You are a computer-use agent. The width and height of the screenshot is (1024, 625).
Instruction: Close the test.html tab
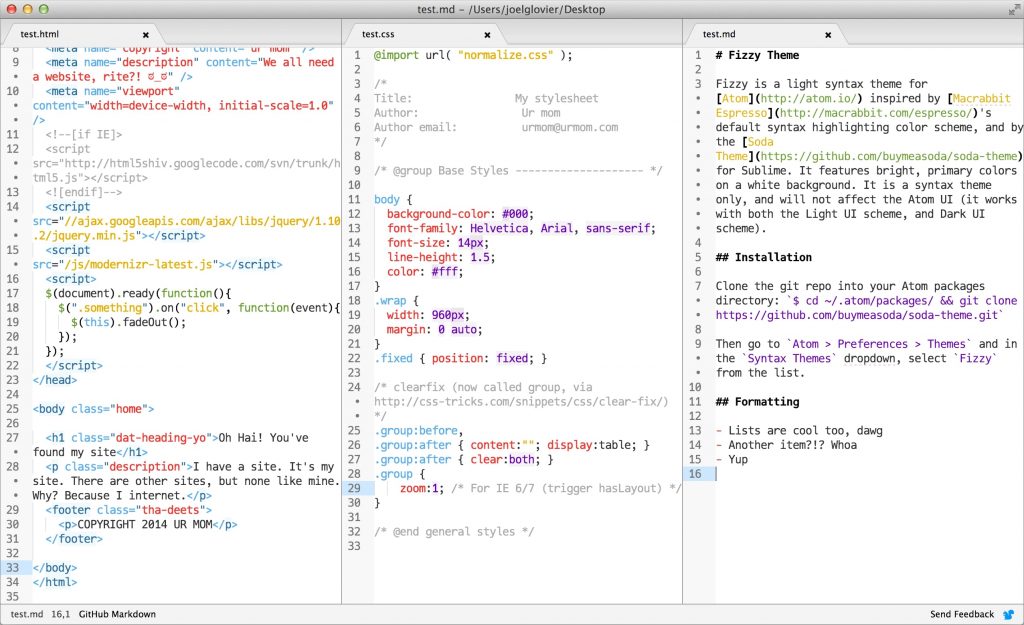coord(145,34)
